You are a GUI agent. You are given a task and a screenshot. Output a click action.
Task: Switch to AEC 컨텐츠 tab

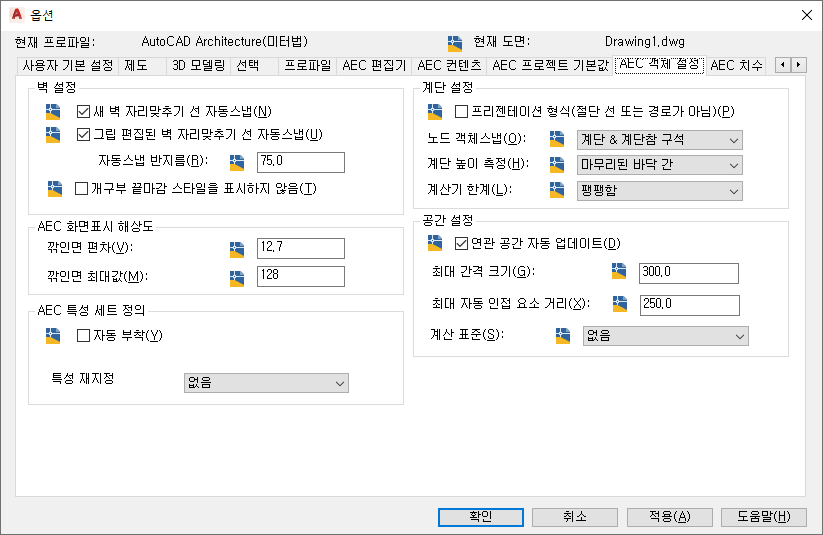[x=449, y=66]
